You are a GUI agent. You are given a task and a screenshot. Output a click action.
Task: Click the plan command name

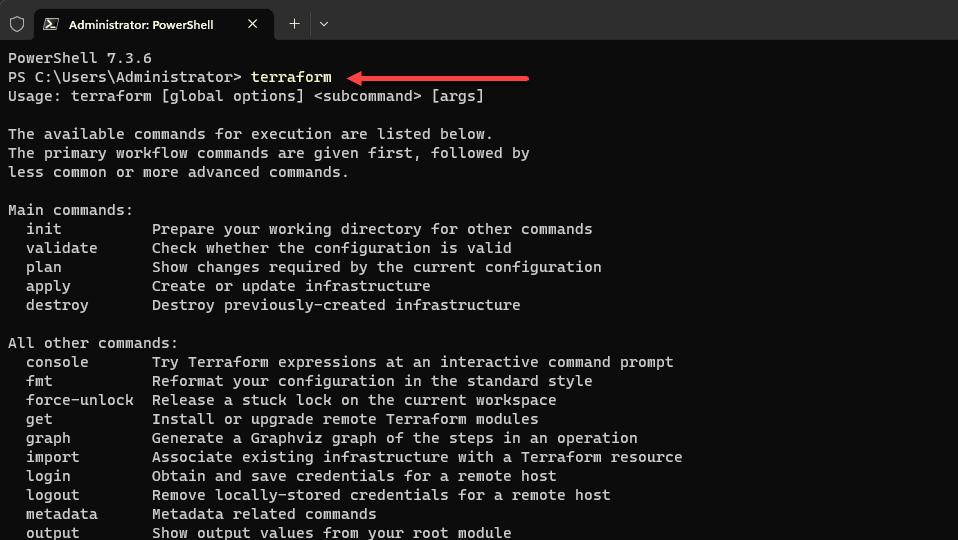point(44,267)
